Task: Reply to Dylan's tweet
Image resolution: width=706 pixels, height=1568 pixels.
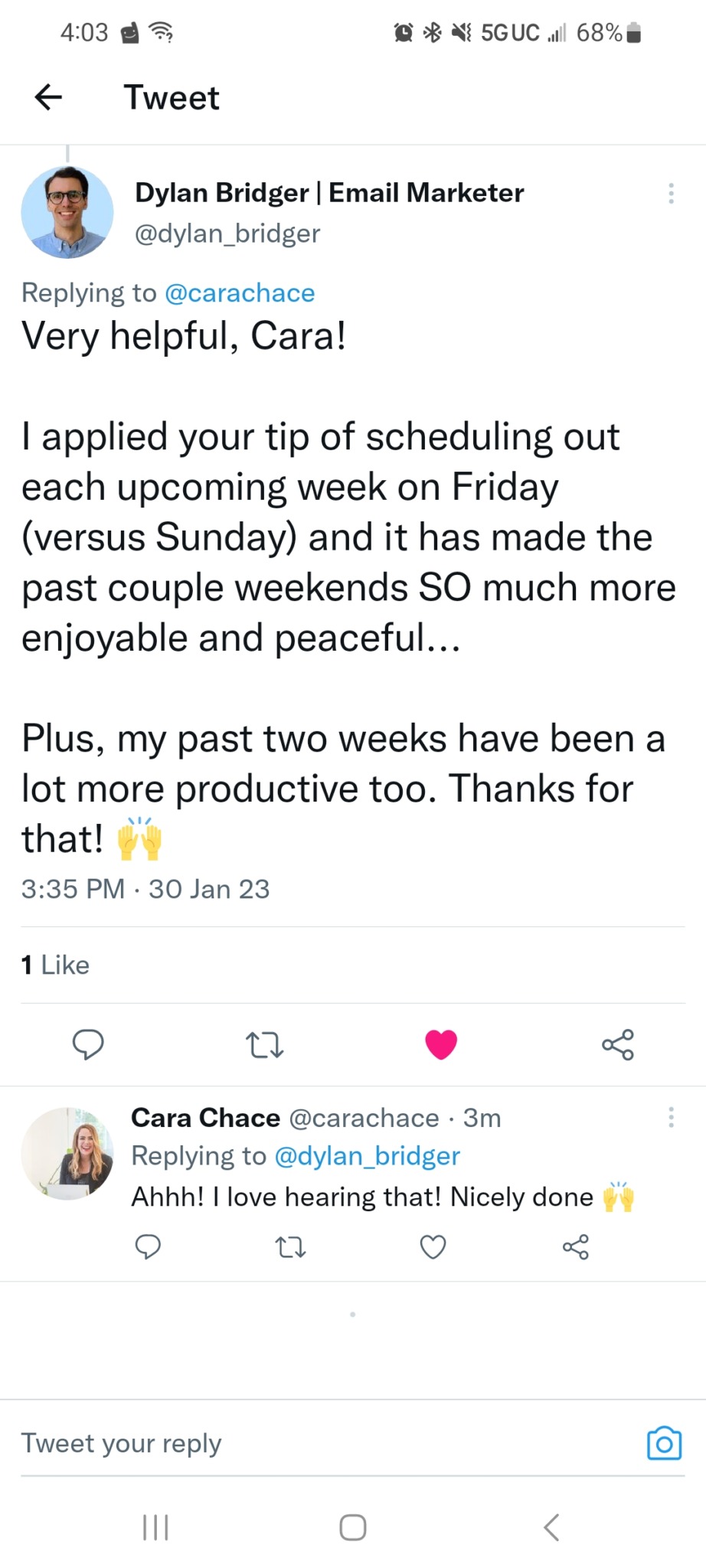Action: (x=88, y=1044)
